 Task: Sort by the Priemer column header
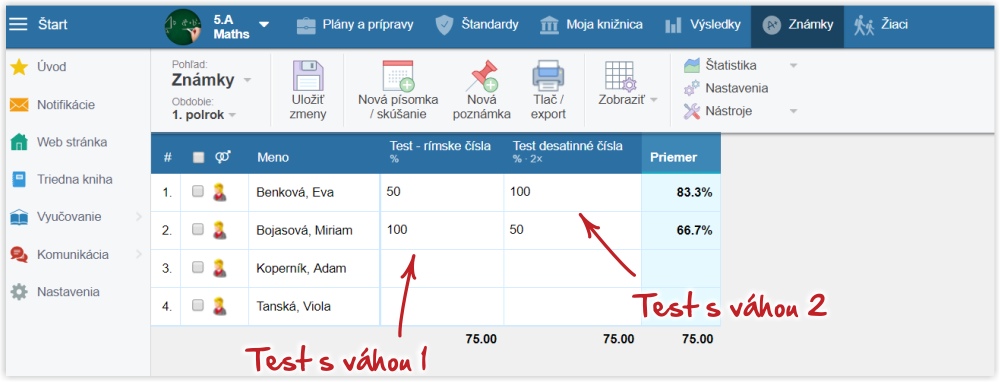tap(673, 158)
